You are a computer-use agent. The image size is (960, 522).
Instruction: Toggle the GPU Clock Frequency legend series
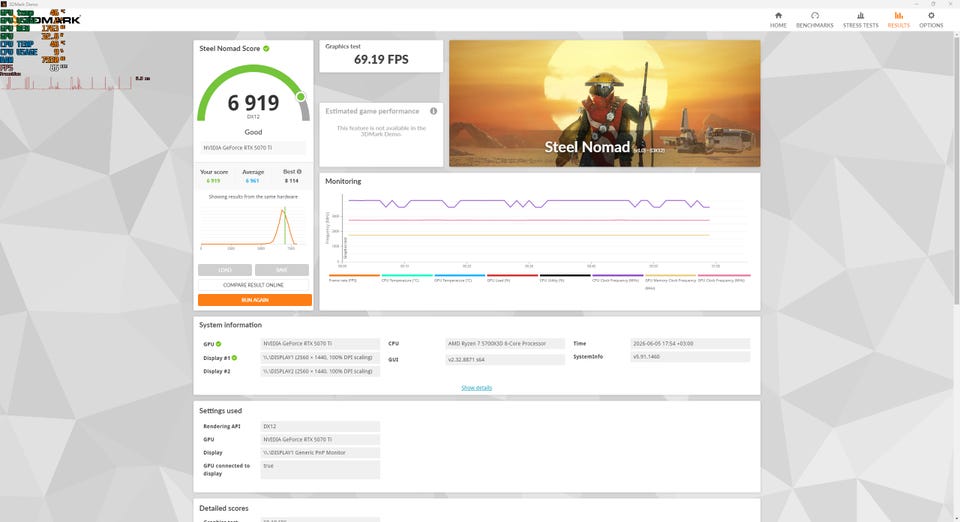(724, 277)
